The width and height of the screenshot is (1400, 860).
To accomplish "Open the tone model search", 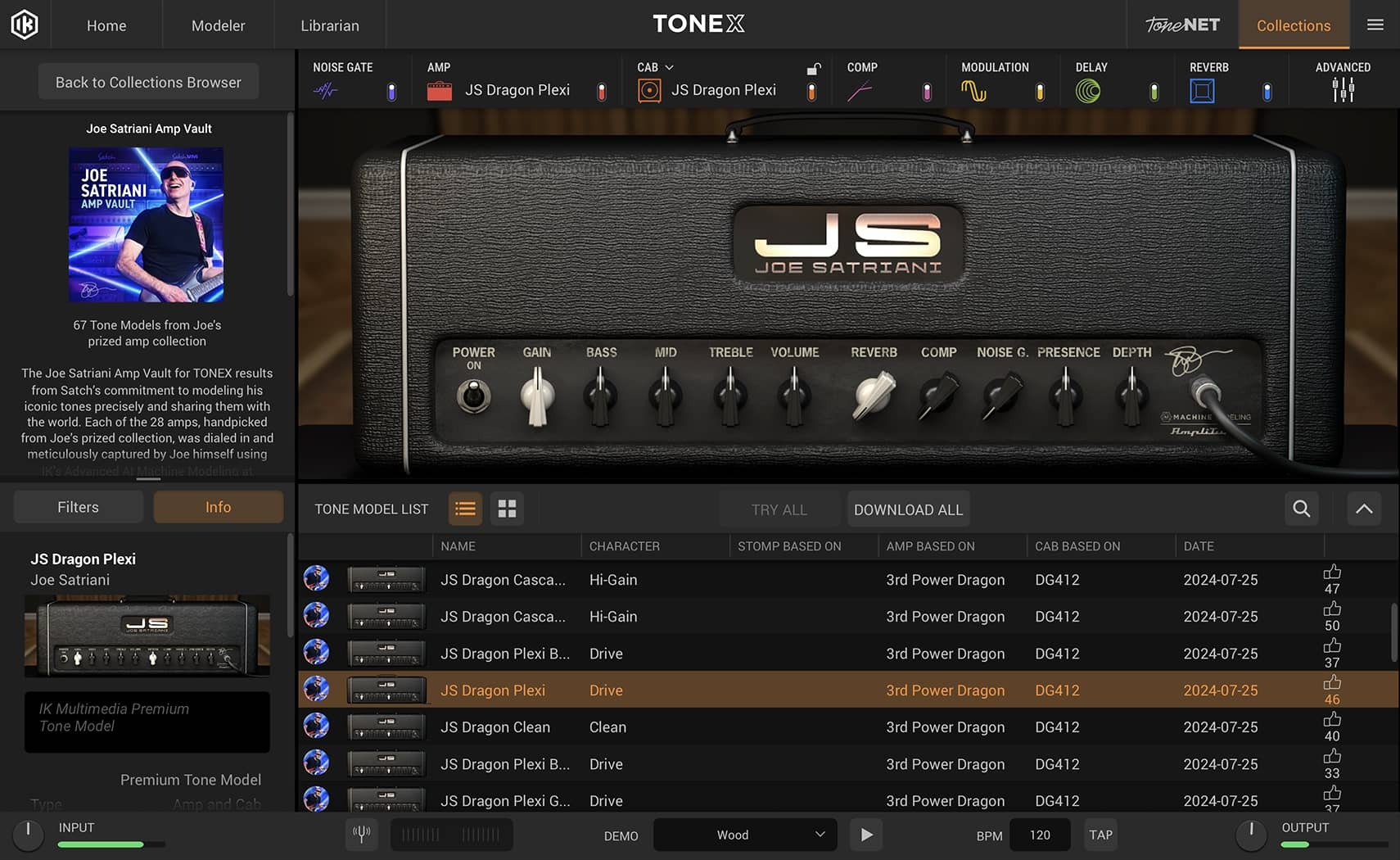I will [1301, 509].
